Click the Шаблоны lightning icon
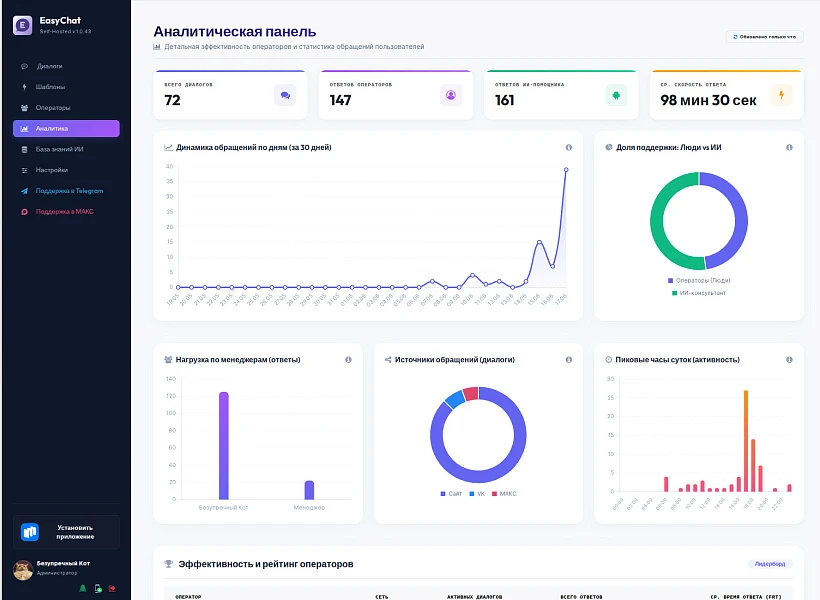The image size is (820, 600). (24, 87)
